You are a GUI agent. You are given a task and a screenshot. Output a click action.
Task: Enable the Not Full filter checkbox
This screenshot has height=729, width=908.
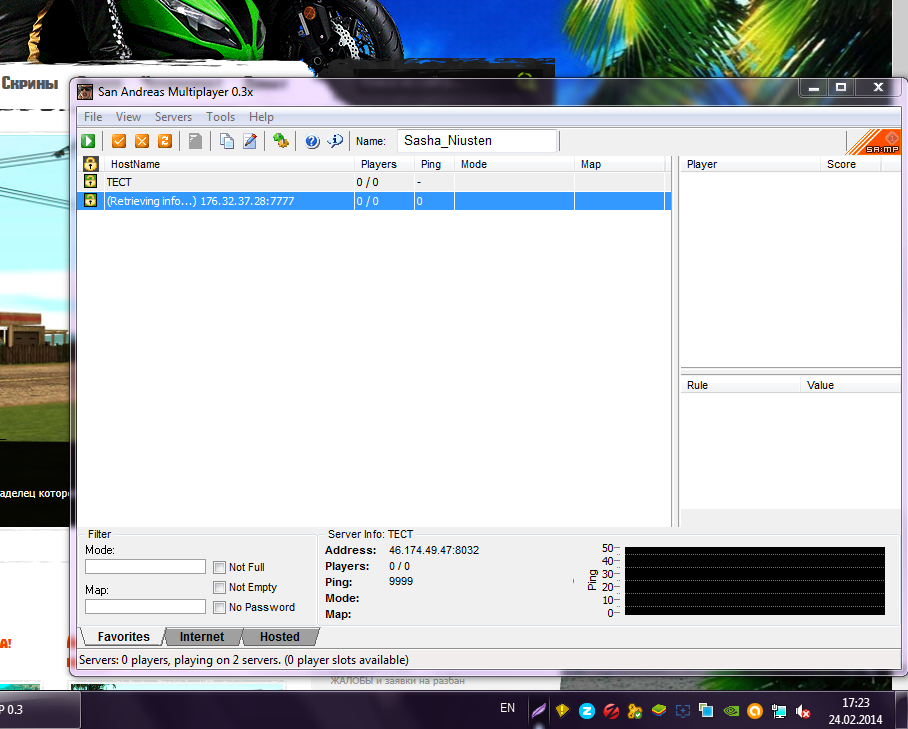219,567
